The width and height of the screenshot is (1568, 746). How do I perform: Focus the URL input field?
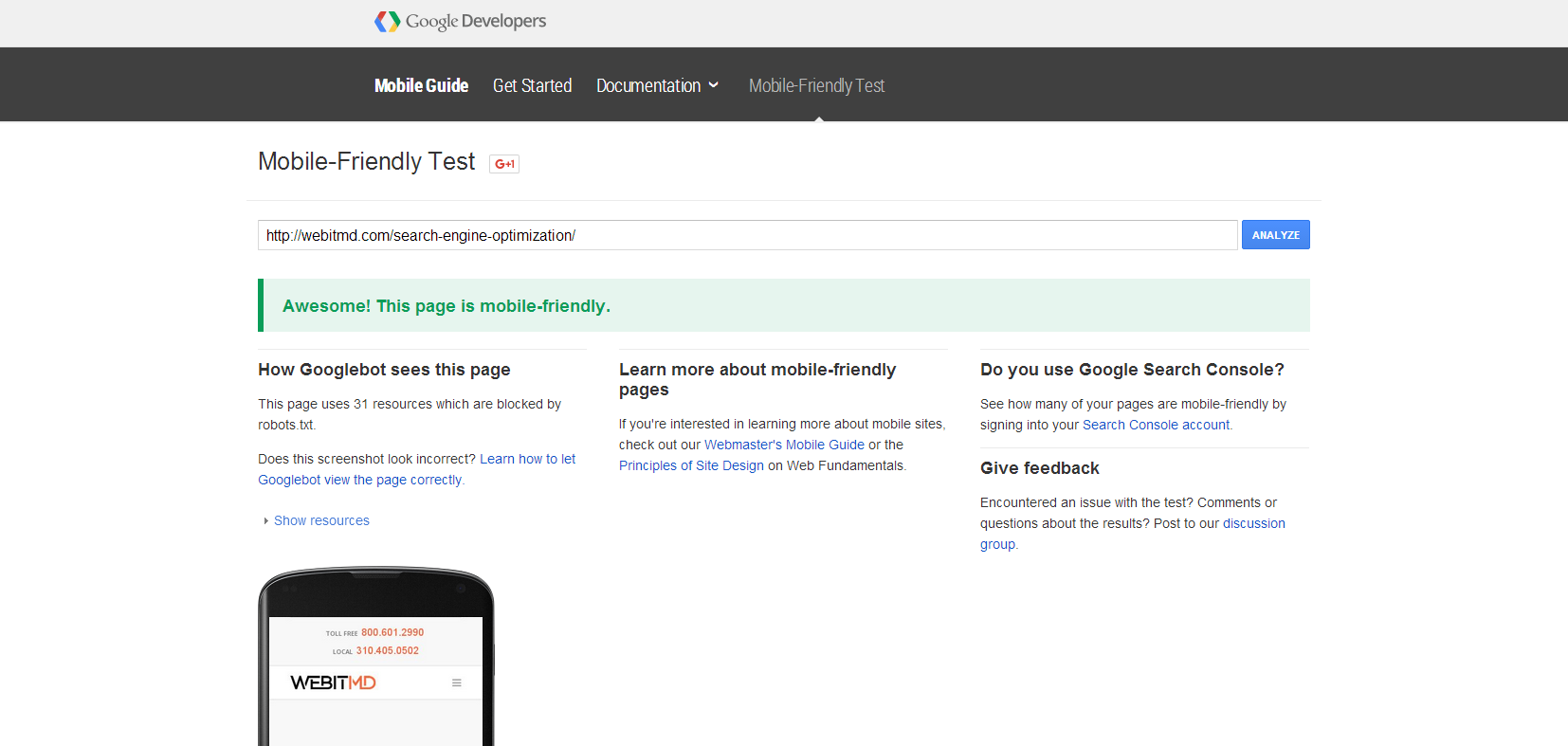click(747, 235)
